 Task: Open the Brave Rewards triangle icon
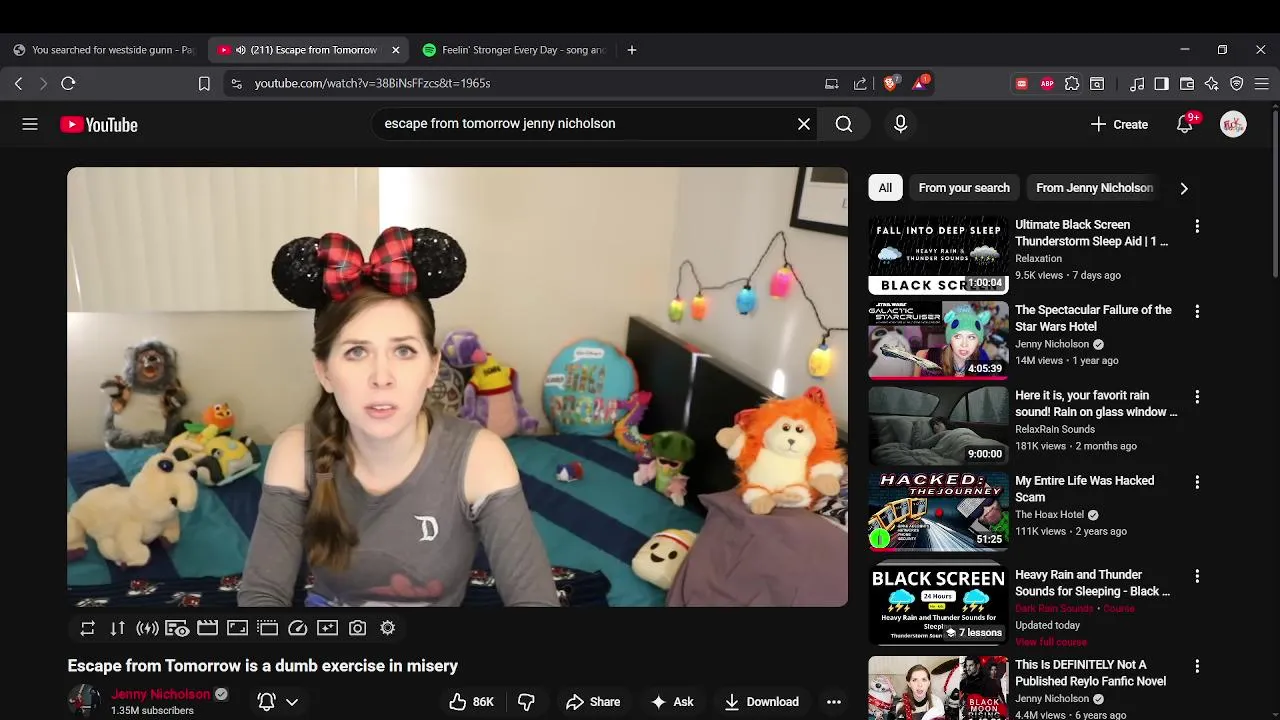click(920, 84)
